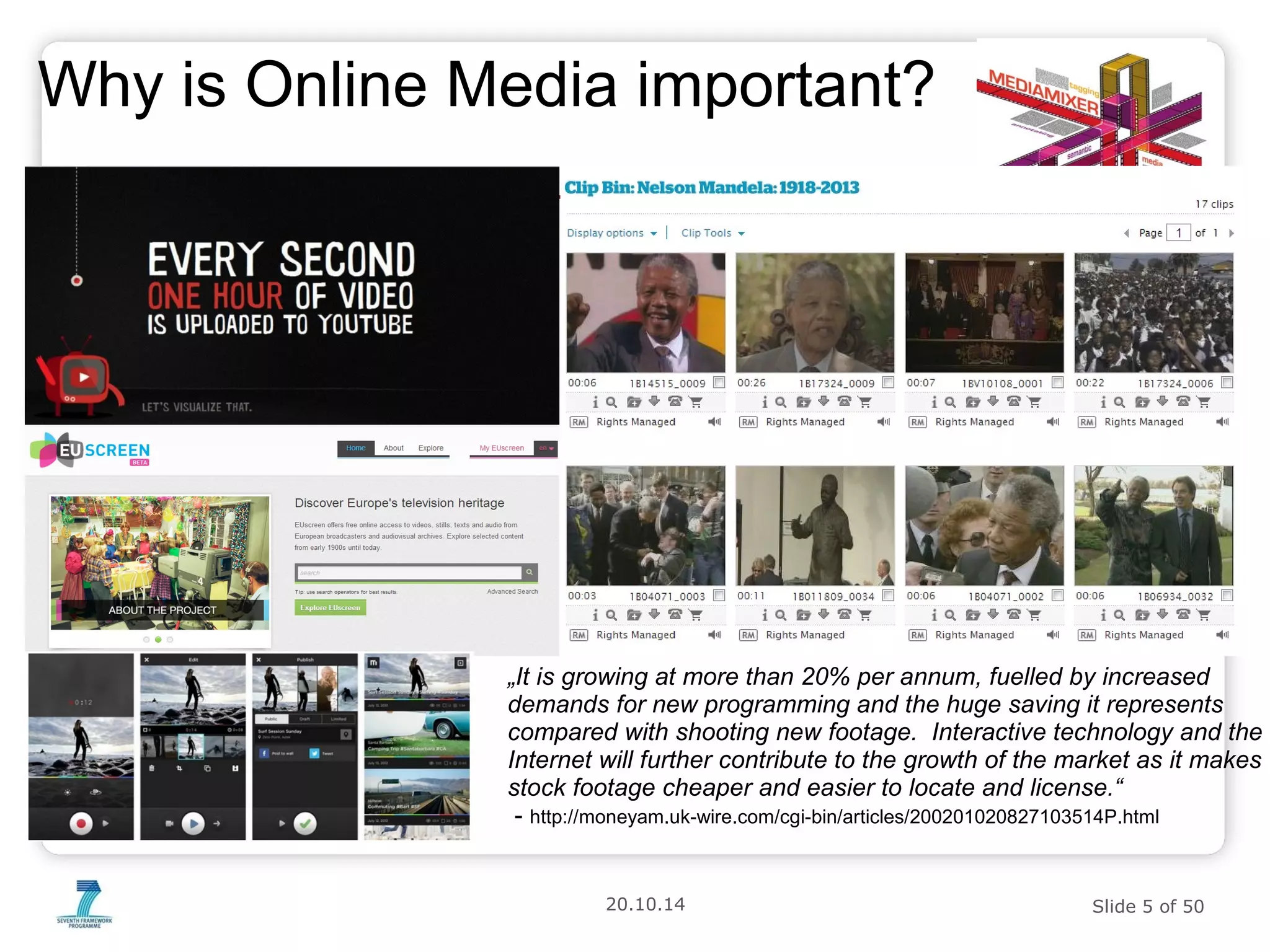Click the save icon in the Edit screen
The width and height of the screenshot is (1270, 952).
tap(235, 768)
